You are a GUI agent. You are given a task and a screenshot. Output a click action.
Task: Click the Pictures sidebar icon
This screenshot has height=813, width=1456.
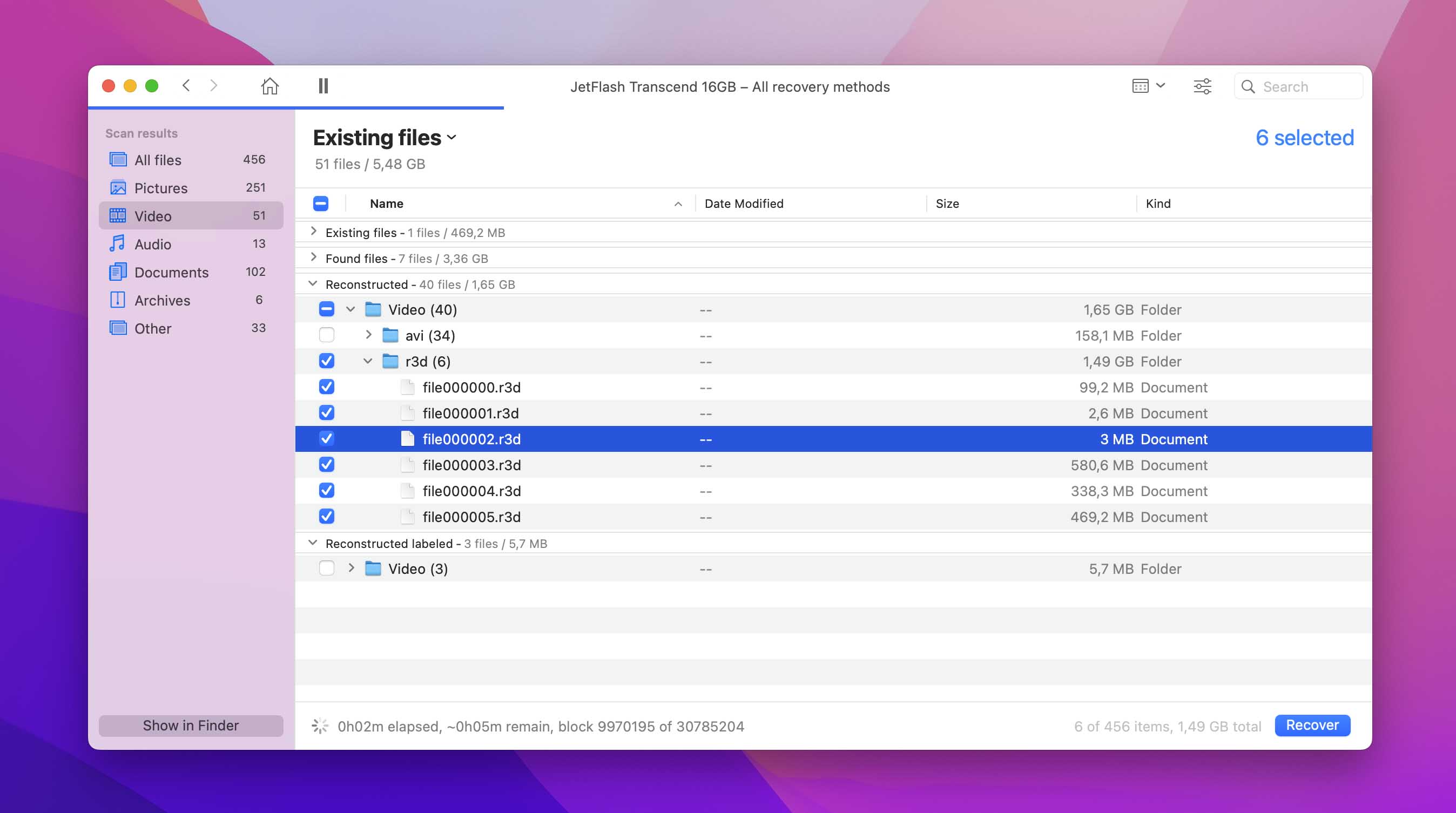coord(120,188)
